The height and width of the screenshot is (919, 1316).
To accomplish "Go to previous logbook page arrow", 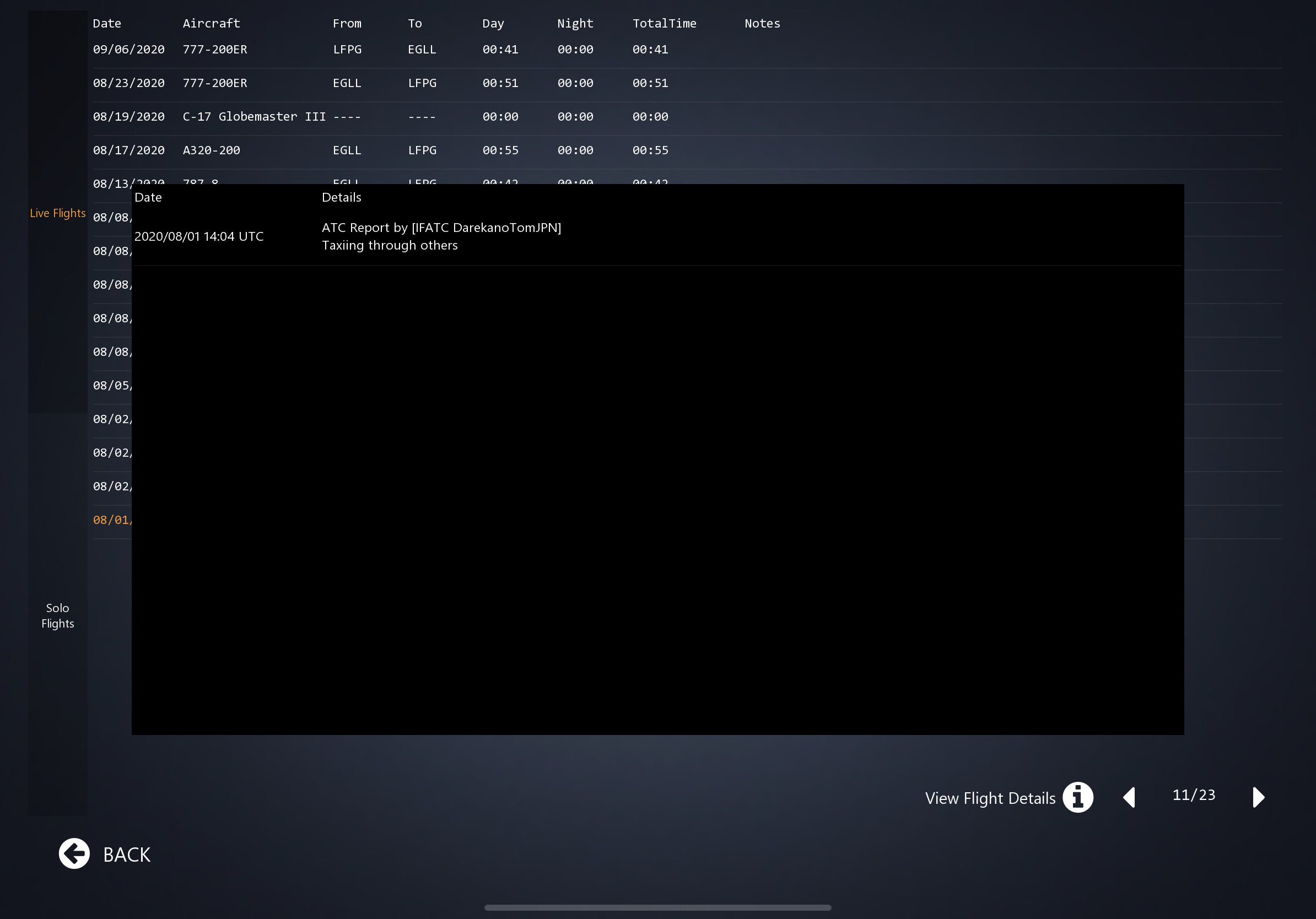I will (x=1129, y=797).
